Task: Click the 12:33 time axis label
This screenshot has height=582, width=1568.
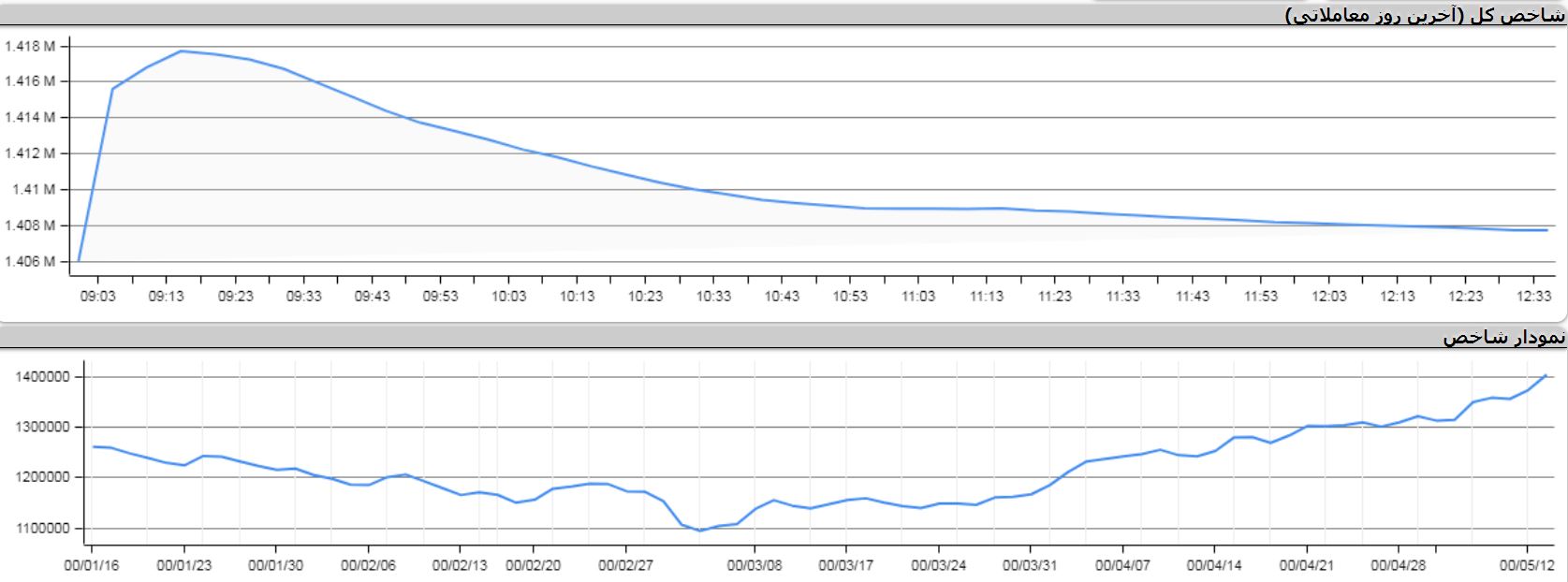Action: [1532, 296]
